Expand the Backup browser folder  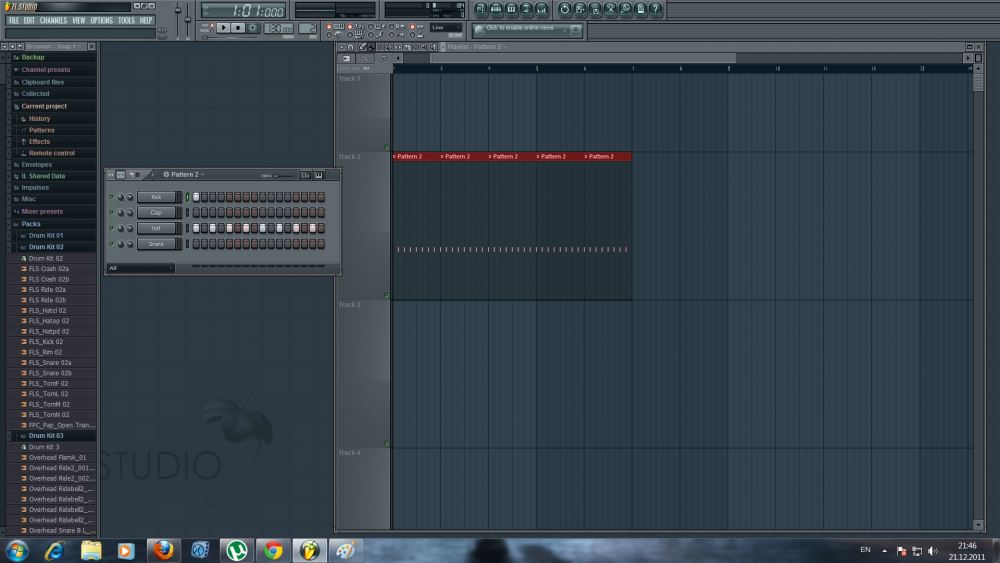point(33,57)
